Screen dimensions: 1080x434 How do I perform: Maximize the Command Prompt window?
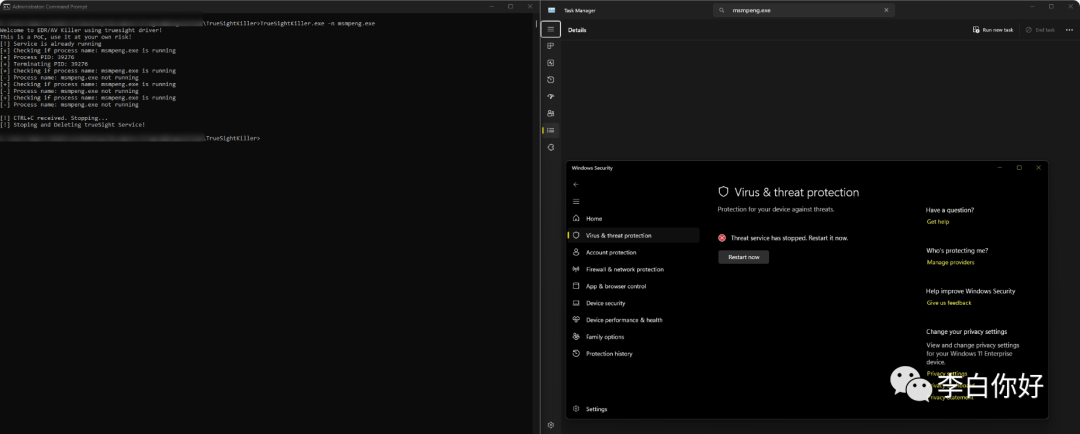(x=510, y=6)
